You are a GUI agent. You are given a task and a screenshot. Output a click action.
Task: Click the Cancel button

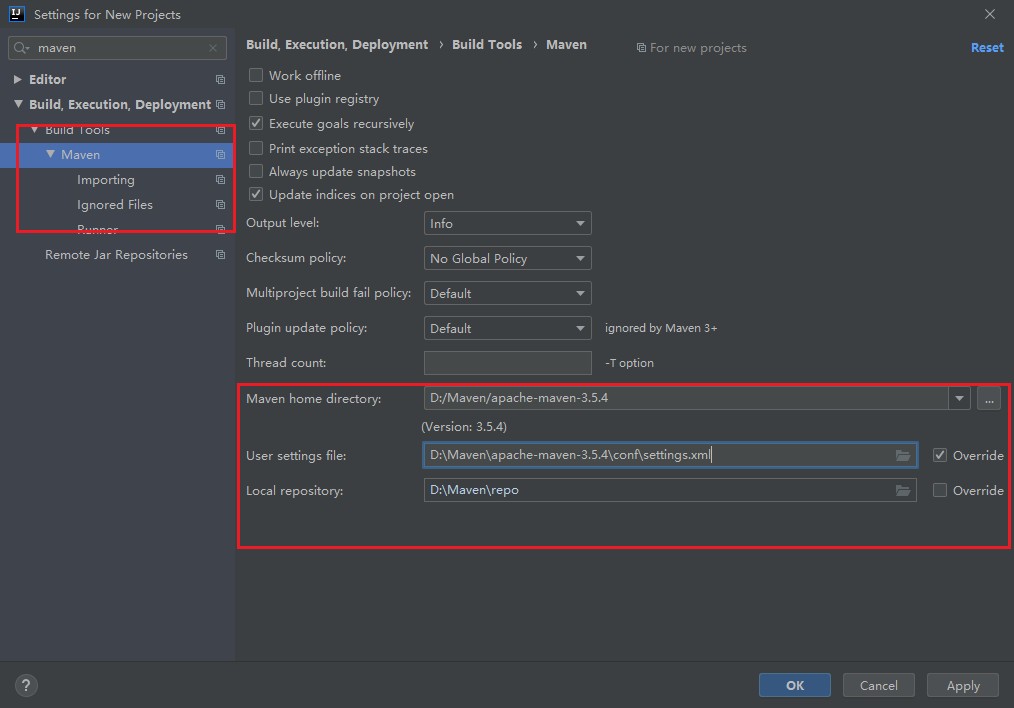[879, 685]
